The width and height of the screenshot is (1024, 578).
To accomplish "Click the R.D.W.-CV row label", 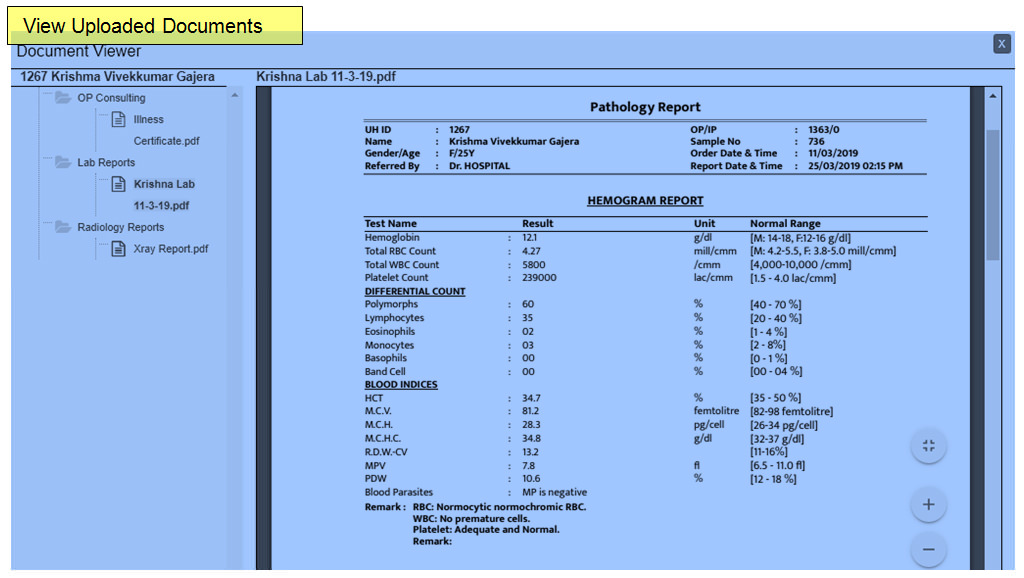I will pos(386,452).
